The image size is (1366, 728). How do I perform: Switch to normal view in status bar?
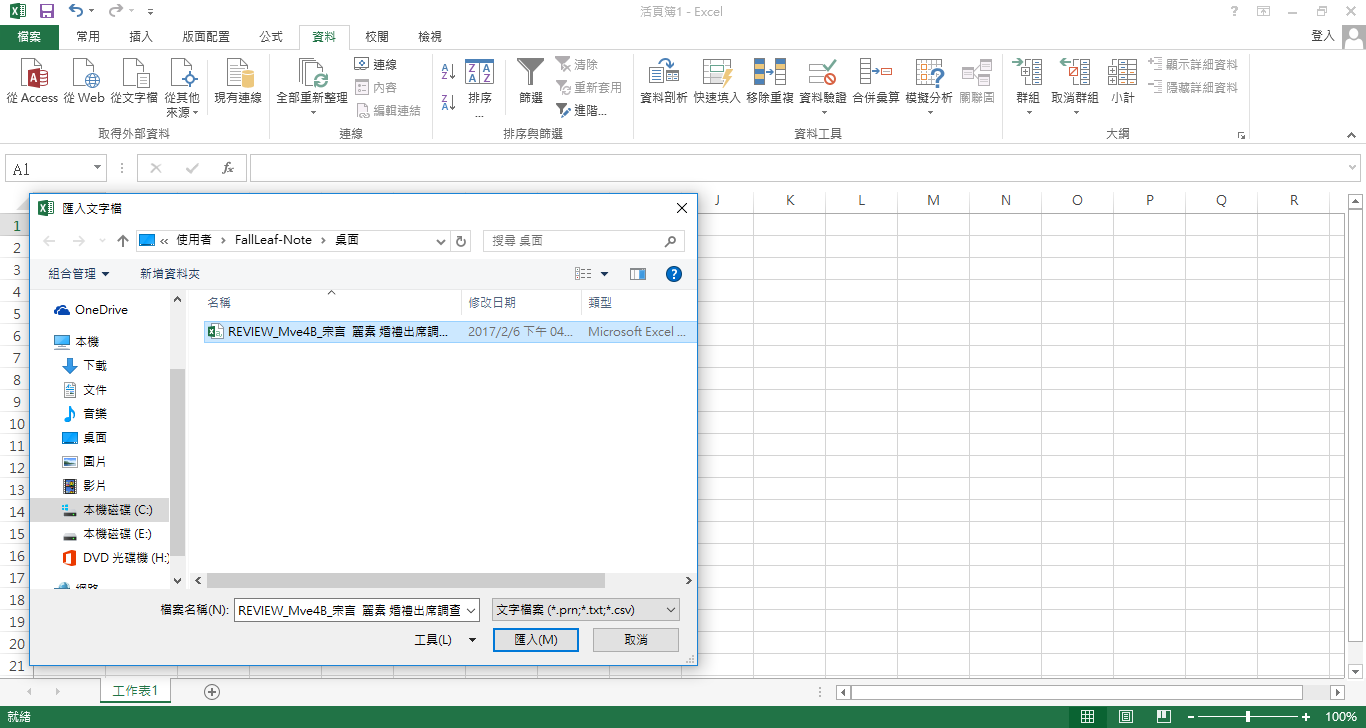[1088, 717]
